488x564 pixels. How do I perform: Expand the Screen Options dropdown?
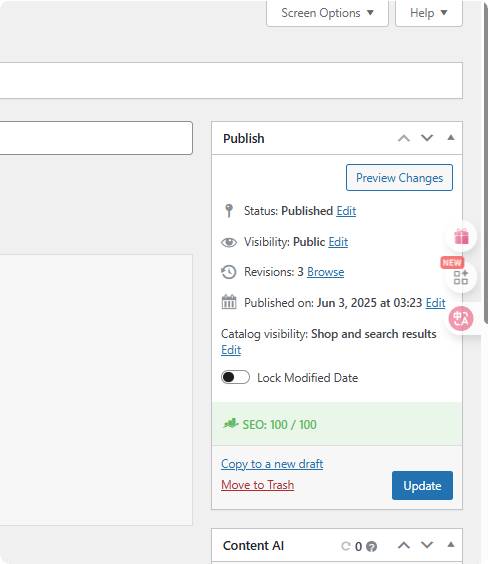(327, 13)
